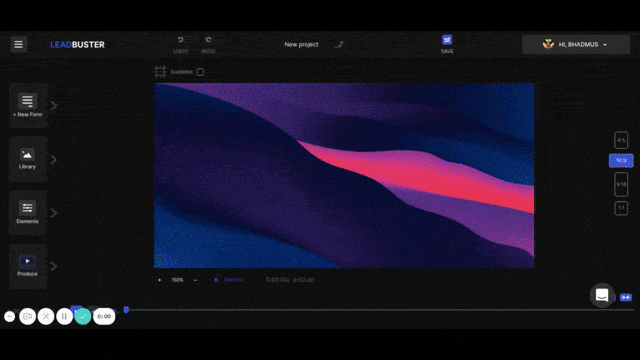Finish recording with green check button
The image size is (640, 360).
pyautogui.click(x=83, y=316)
